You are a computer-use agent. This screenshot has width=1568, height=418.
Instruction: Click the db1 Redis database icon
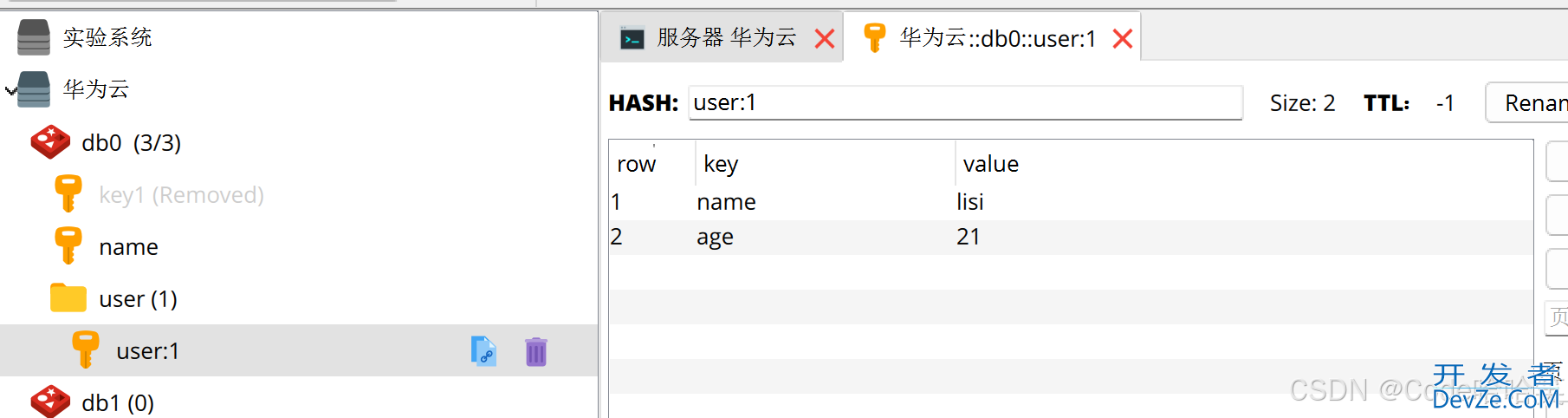point(50,402)
